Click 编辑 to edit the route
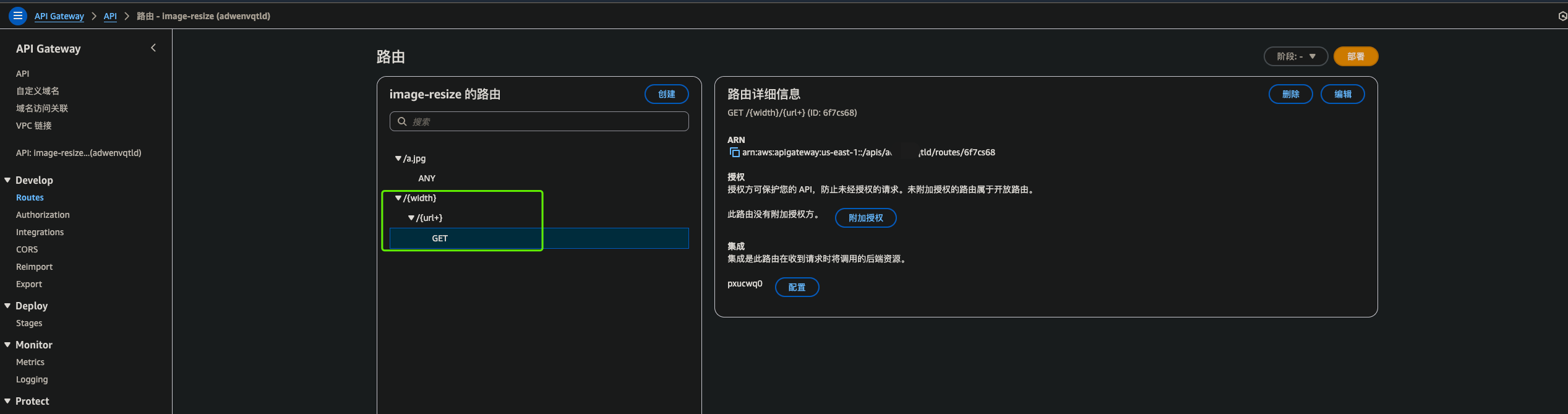The image size is (1568, 414). [x=1343, y=94]
